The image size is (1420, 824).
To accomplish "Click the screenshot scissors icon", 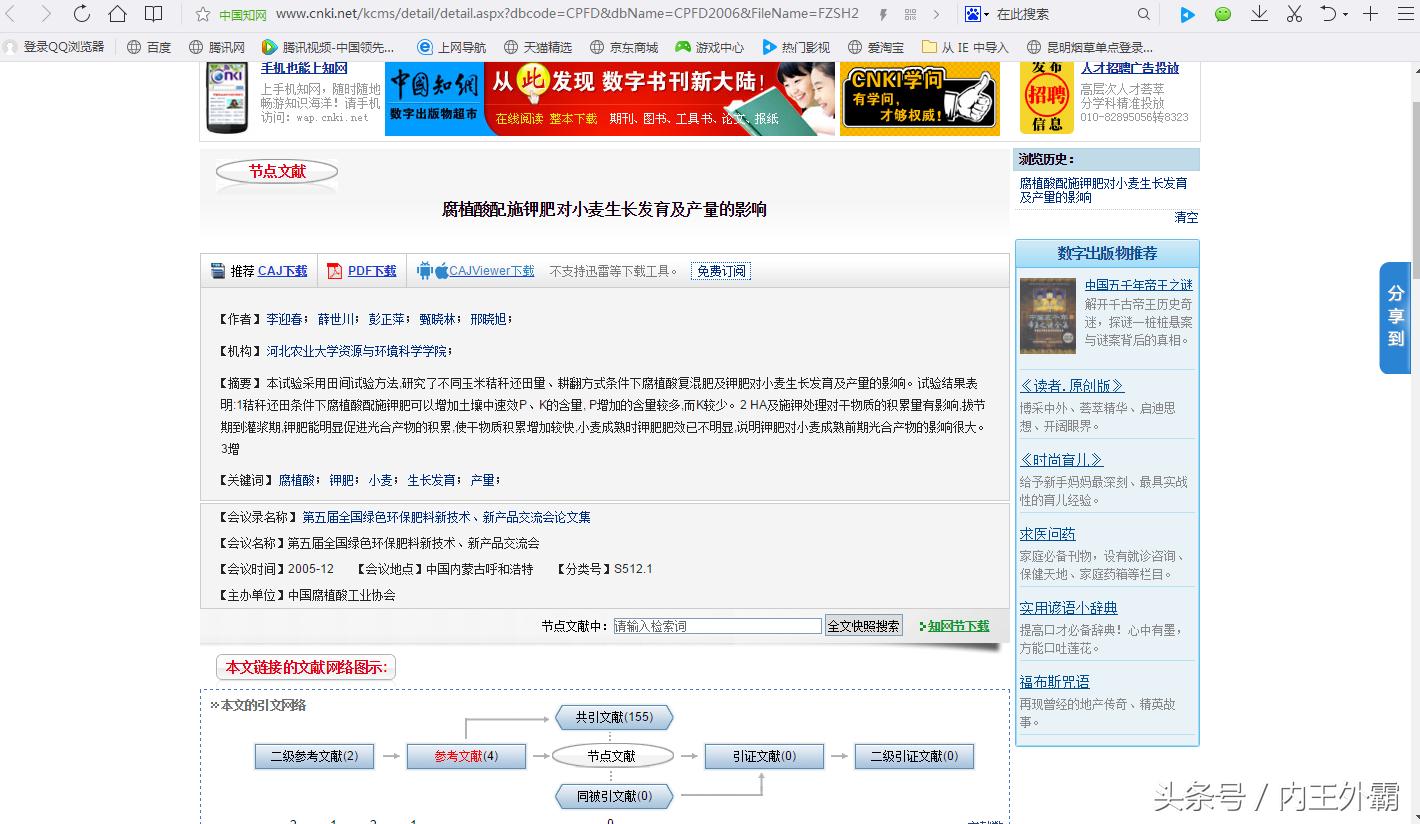I will (x=1294, y=14).
